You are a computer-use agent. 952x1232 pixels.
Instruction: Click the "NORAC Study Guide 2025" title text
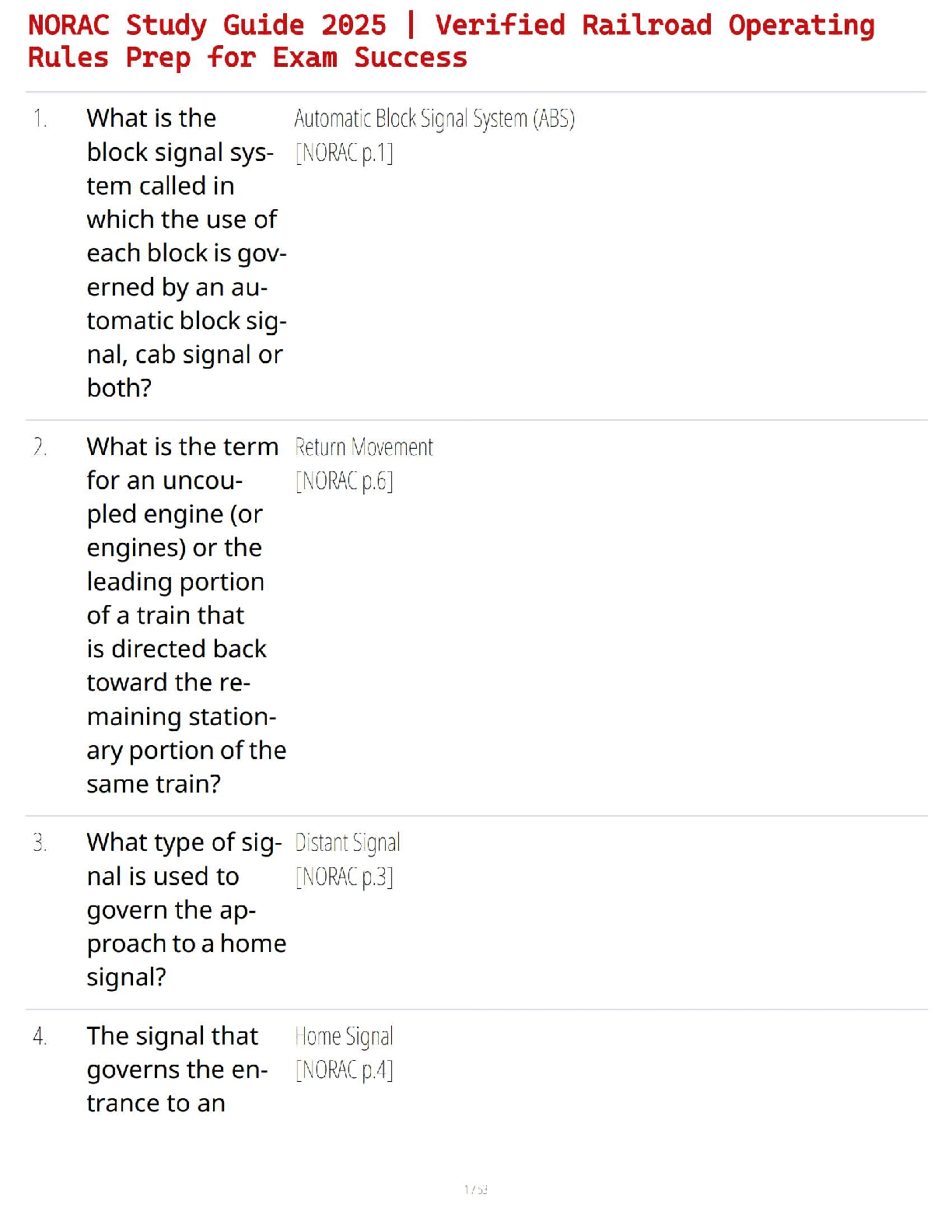[207, 25]
